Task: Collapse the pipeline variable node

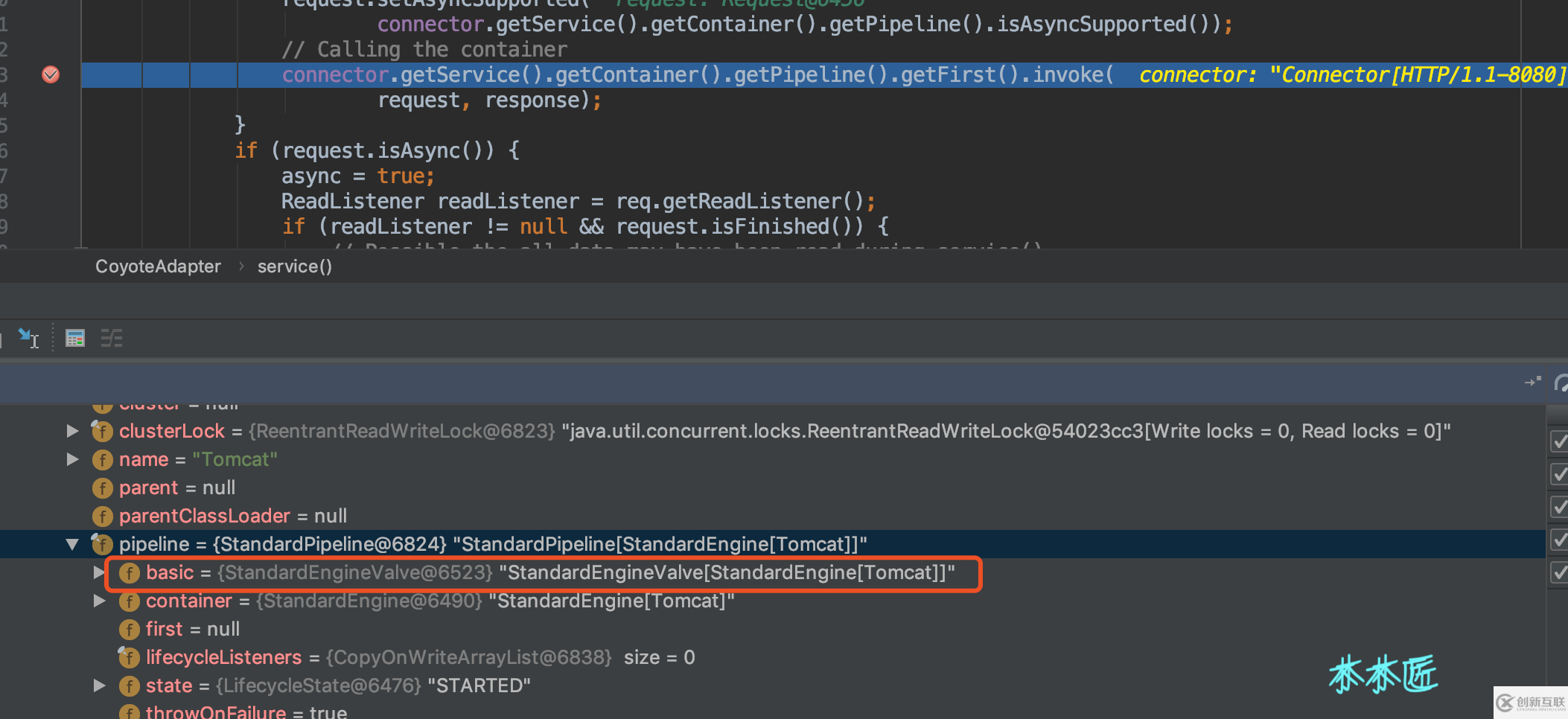Action: 72,544
